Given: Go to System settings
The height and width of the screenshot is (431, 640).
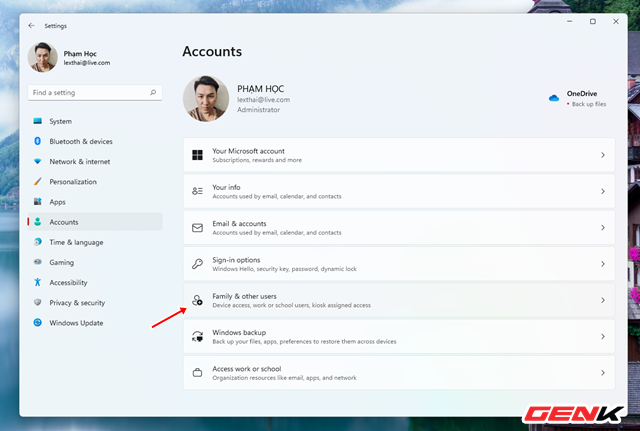Looking at the screenshot, I should pos(95,121).
